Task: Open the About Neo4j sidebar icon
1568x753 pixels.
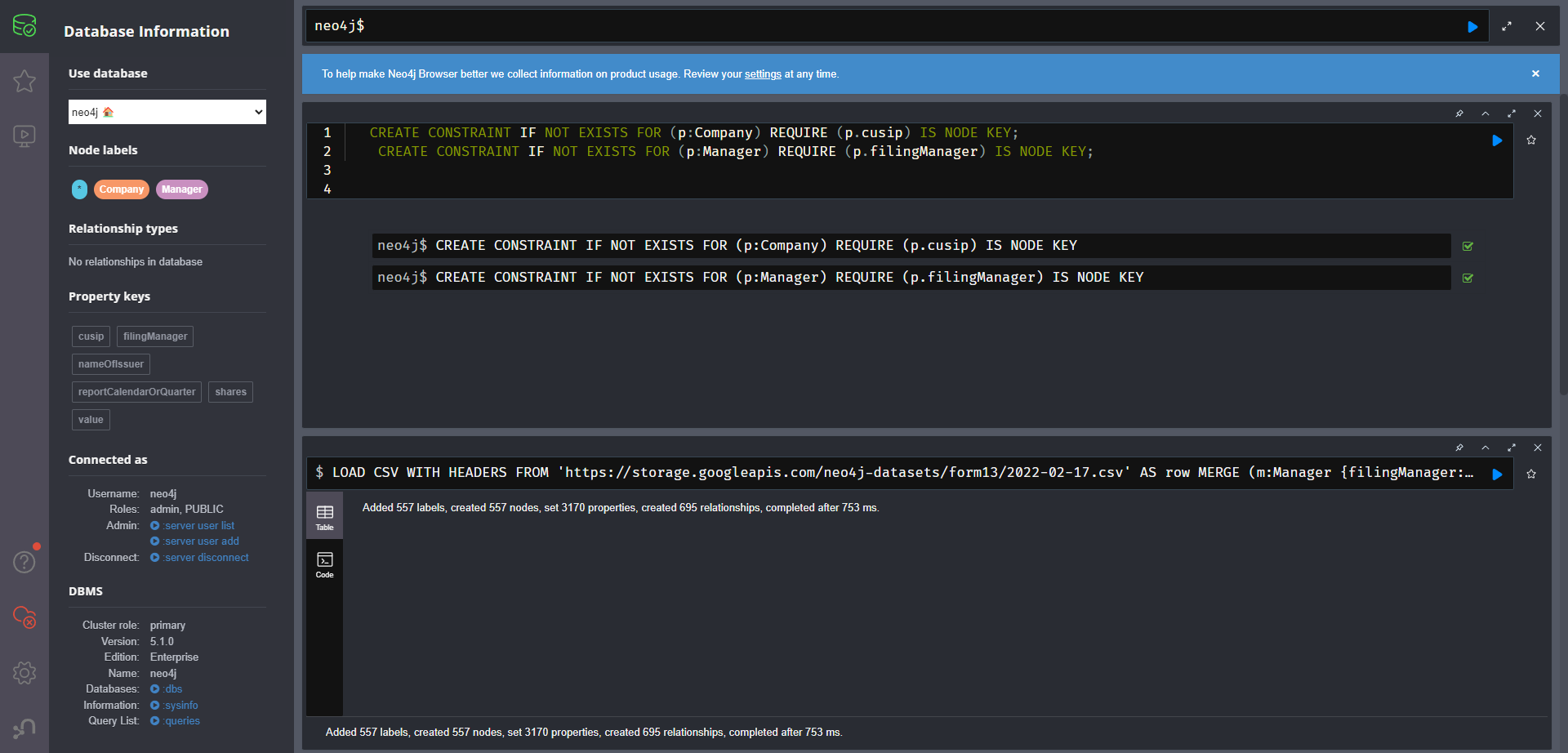Action: click(x=24, y=728)
